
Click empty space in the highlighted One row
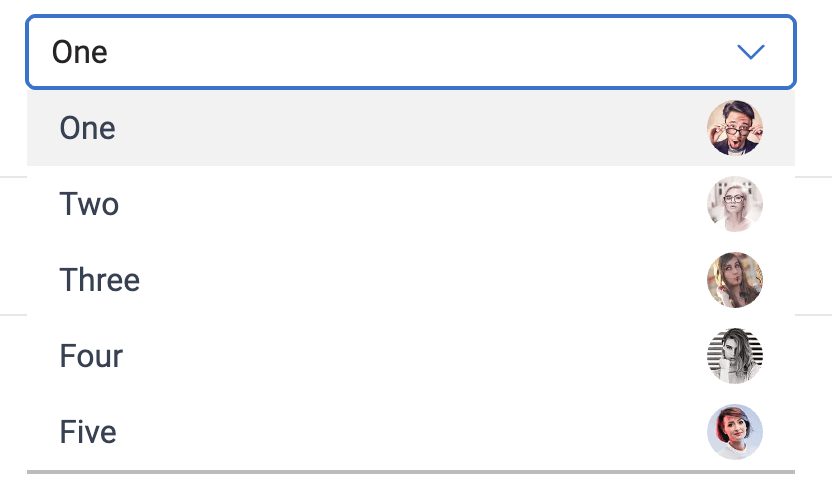point(400,128)
